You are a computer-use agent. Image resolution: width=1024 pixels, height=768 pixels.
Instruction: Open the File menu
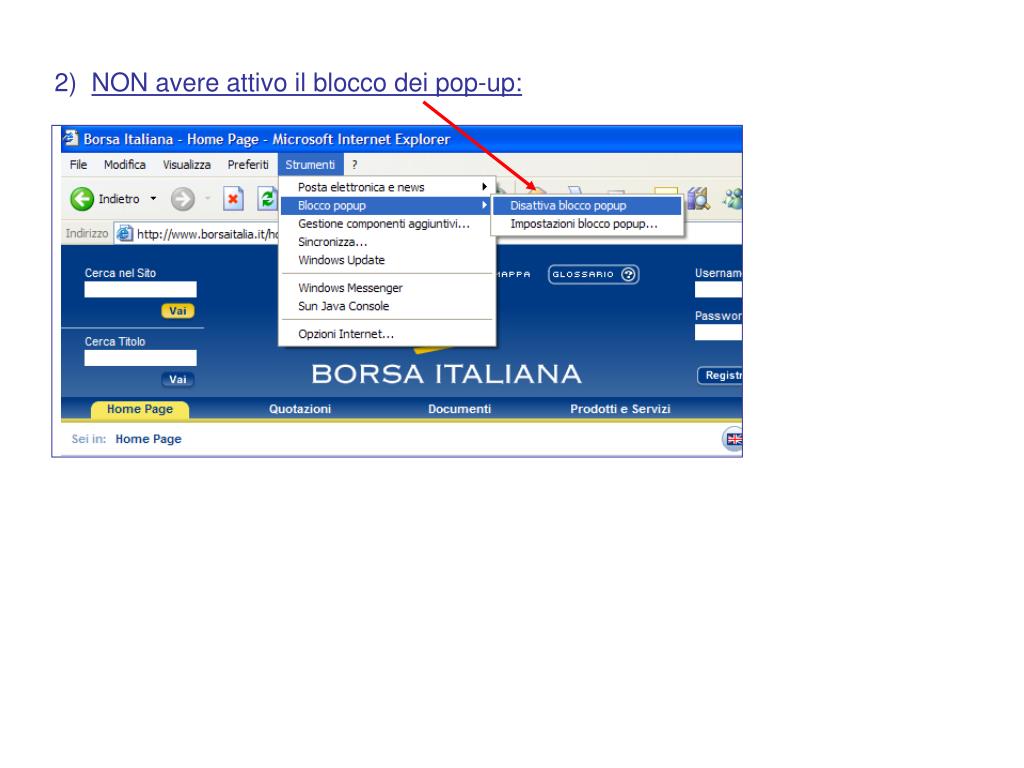(x=78, y=165)
